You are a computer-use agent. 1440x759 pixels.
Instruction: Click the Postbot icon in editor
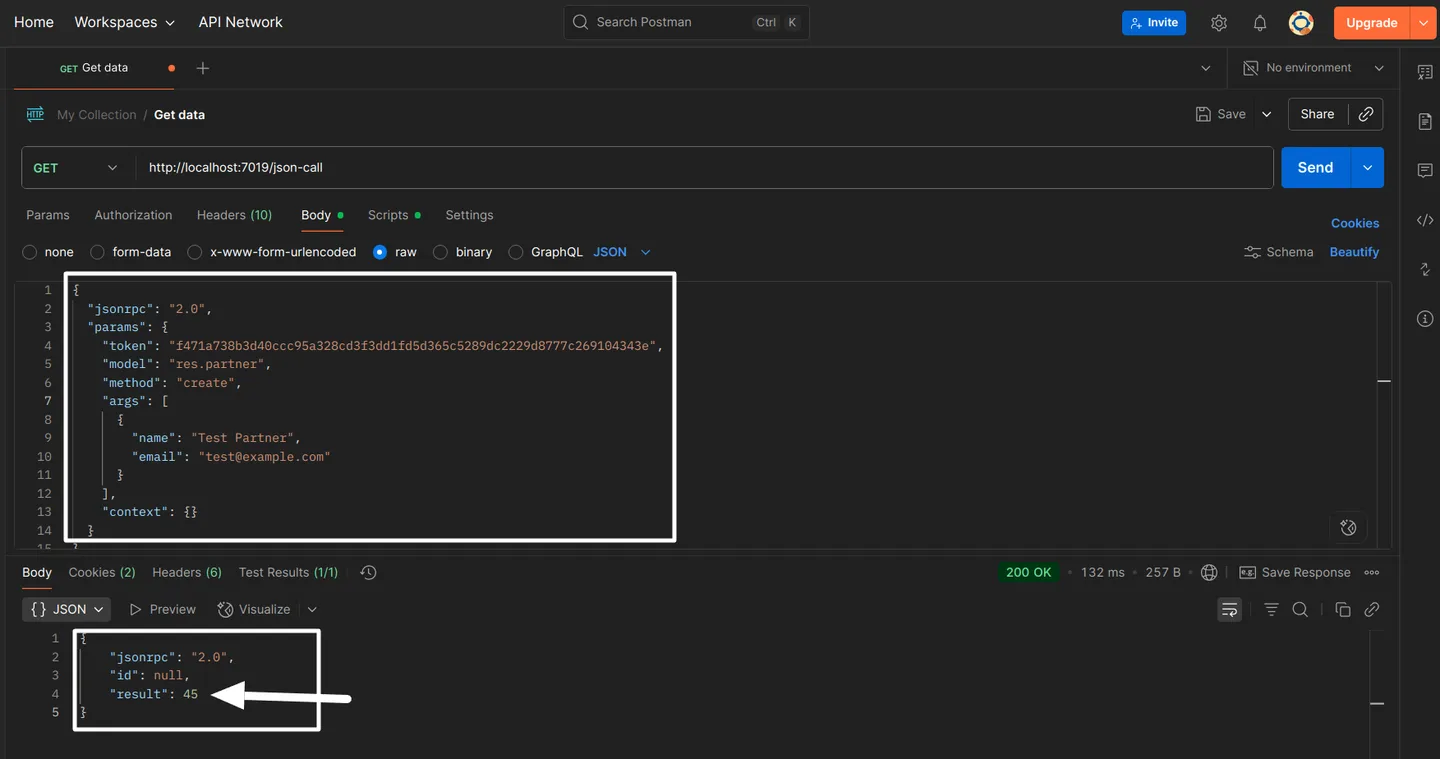(x=1348, y=527)
